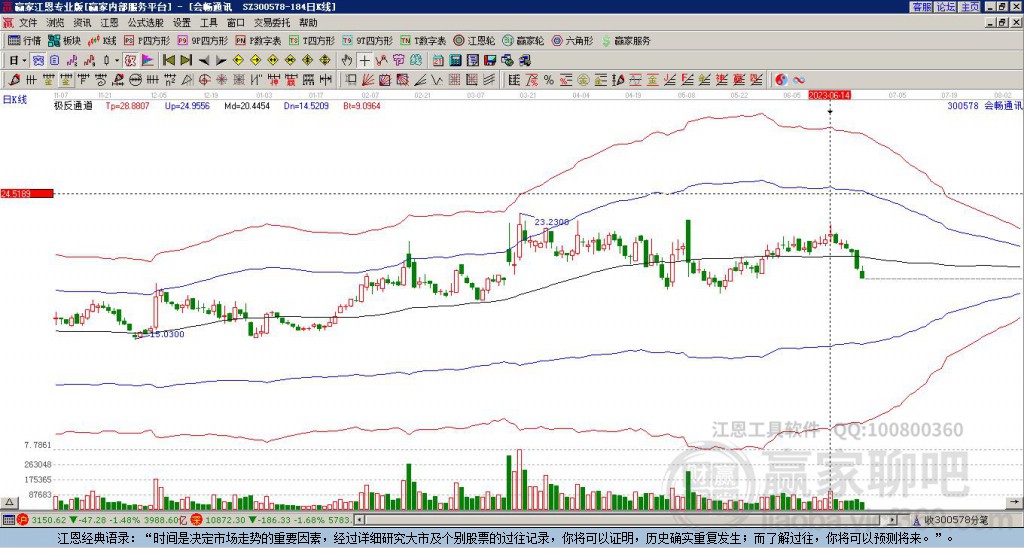The width and height of the screenshot is (1024, 548).
Task: Click the 15.0300 low price label
Action: click(167, 334)
